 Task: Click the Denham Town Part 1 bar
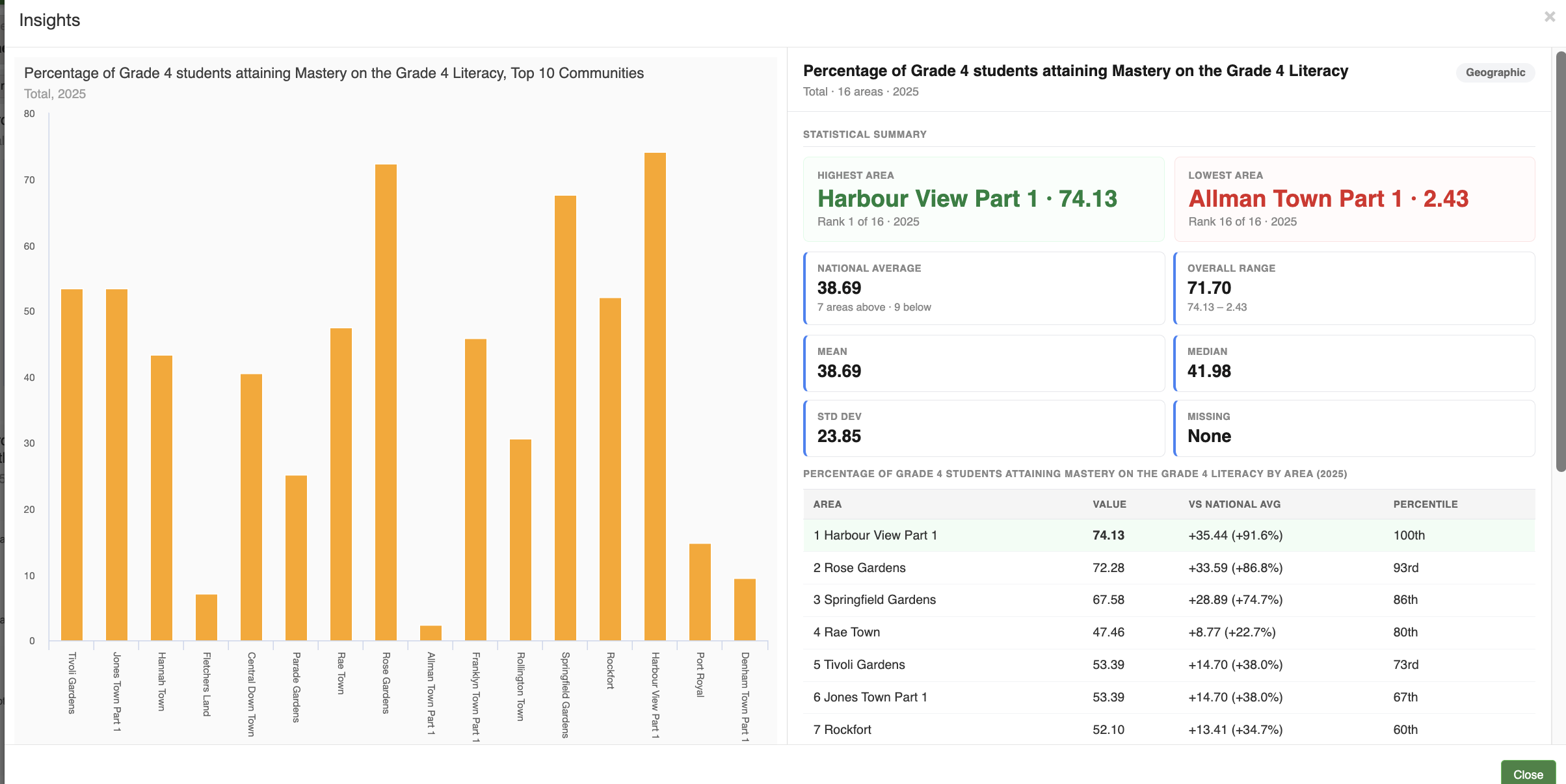[x=745, y=610]
